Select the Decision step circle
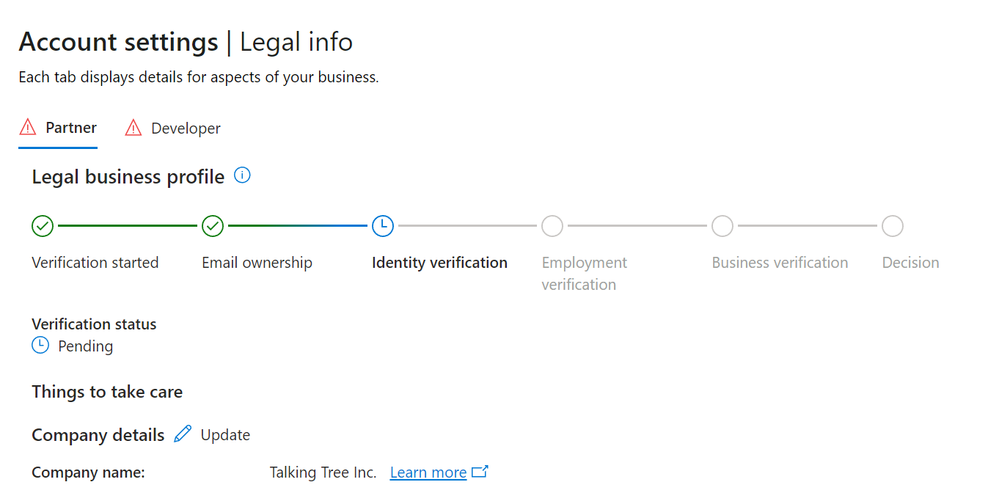 [892, 226]
